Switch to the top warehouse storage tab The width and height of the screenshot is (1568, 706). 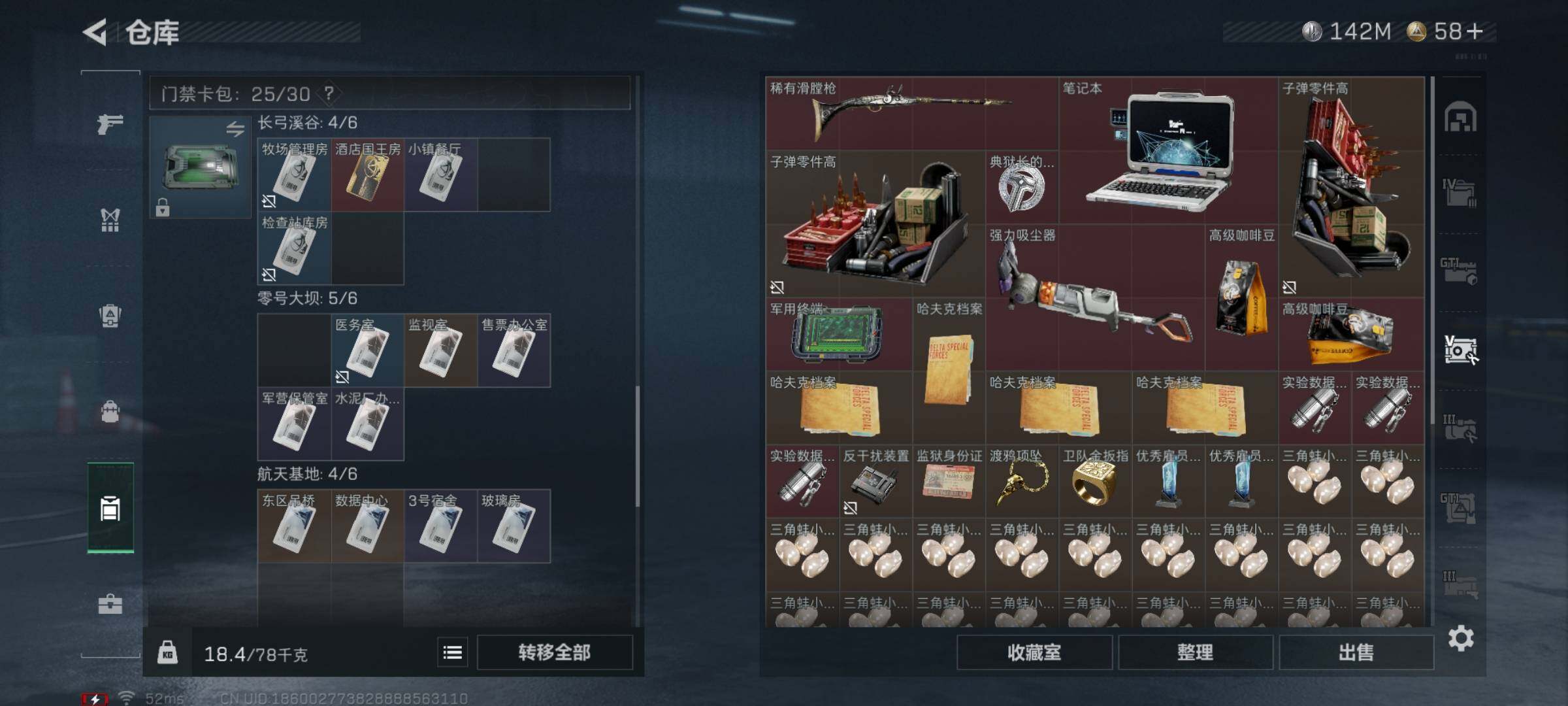pos(1460,118)
